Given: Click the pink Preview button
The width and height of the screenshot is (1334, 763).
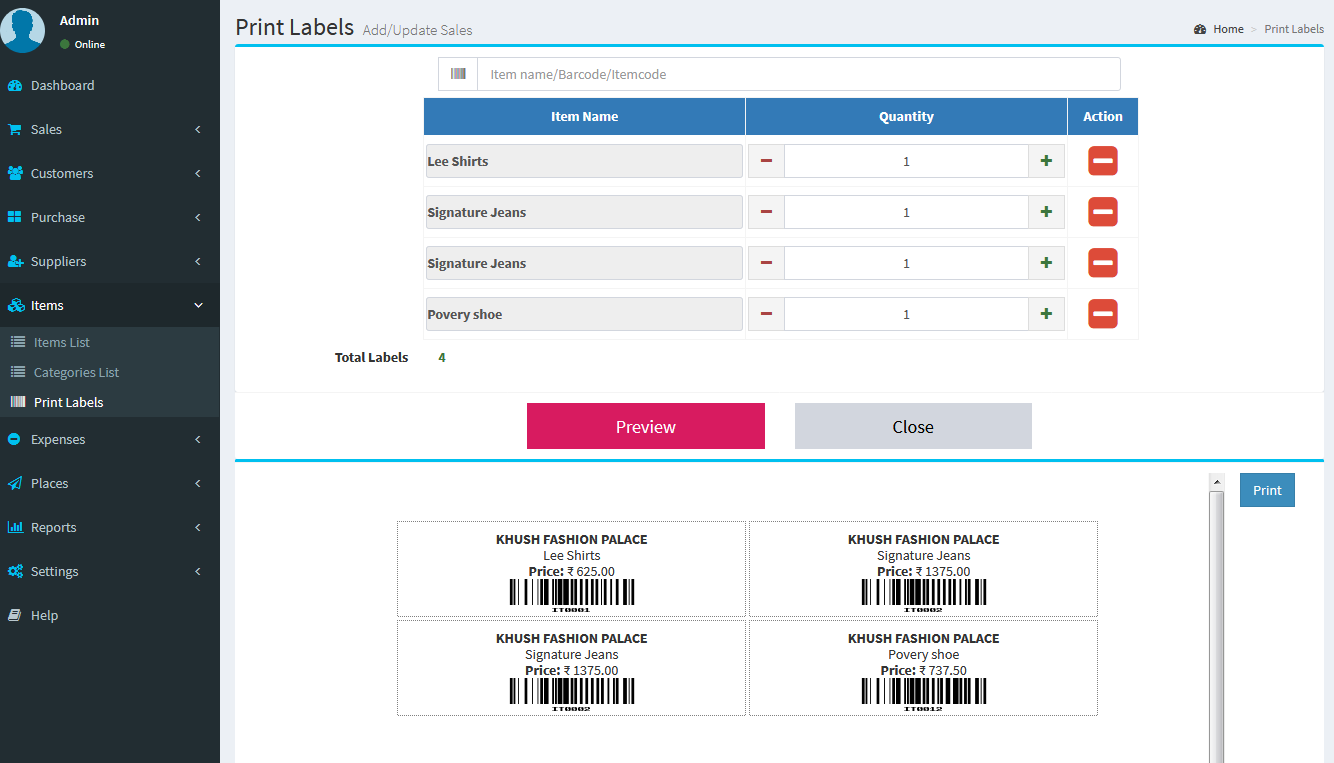Looking at the screenshot, I should pyautogui.click(x=646, y=426).
